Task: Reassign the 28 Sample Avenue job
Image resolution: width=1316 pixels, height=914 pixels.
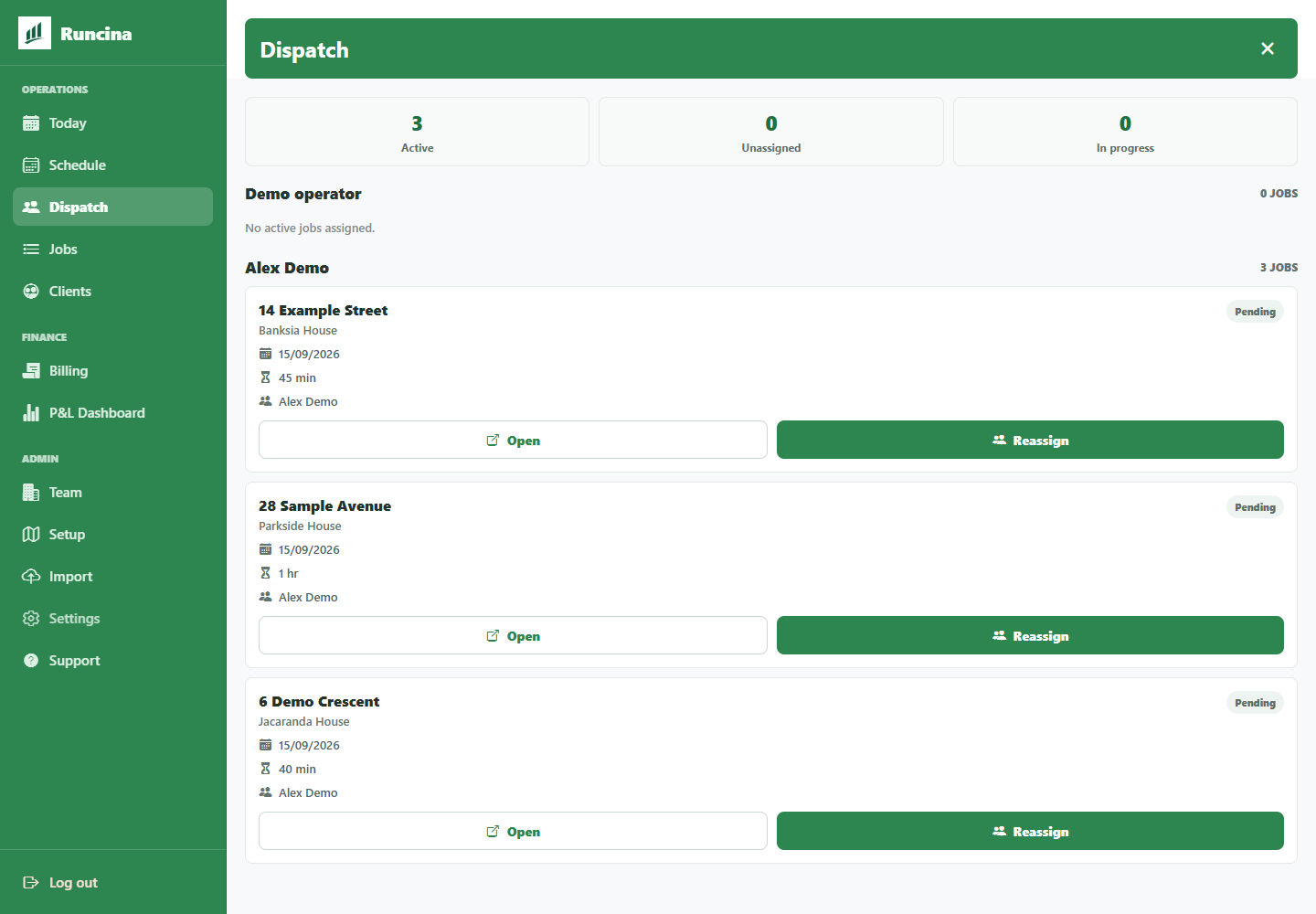Action: 1030,635
